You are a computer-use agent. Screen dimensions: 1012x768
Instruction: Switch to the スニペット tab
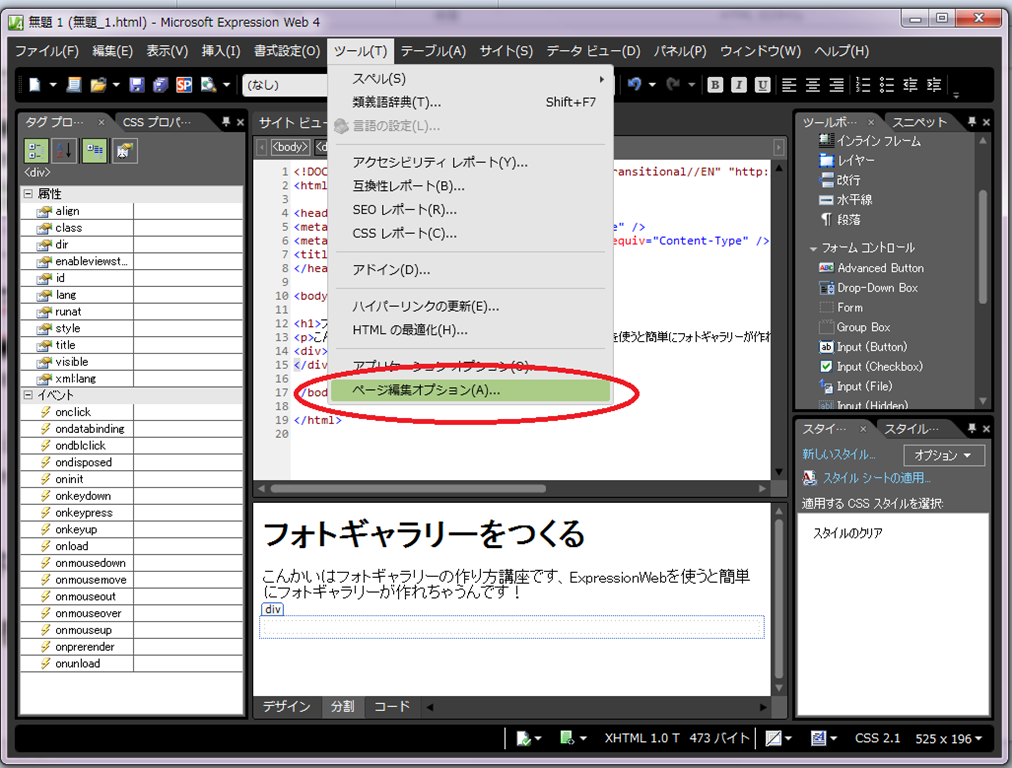[x=919, y=122]
